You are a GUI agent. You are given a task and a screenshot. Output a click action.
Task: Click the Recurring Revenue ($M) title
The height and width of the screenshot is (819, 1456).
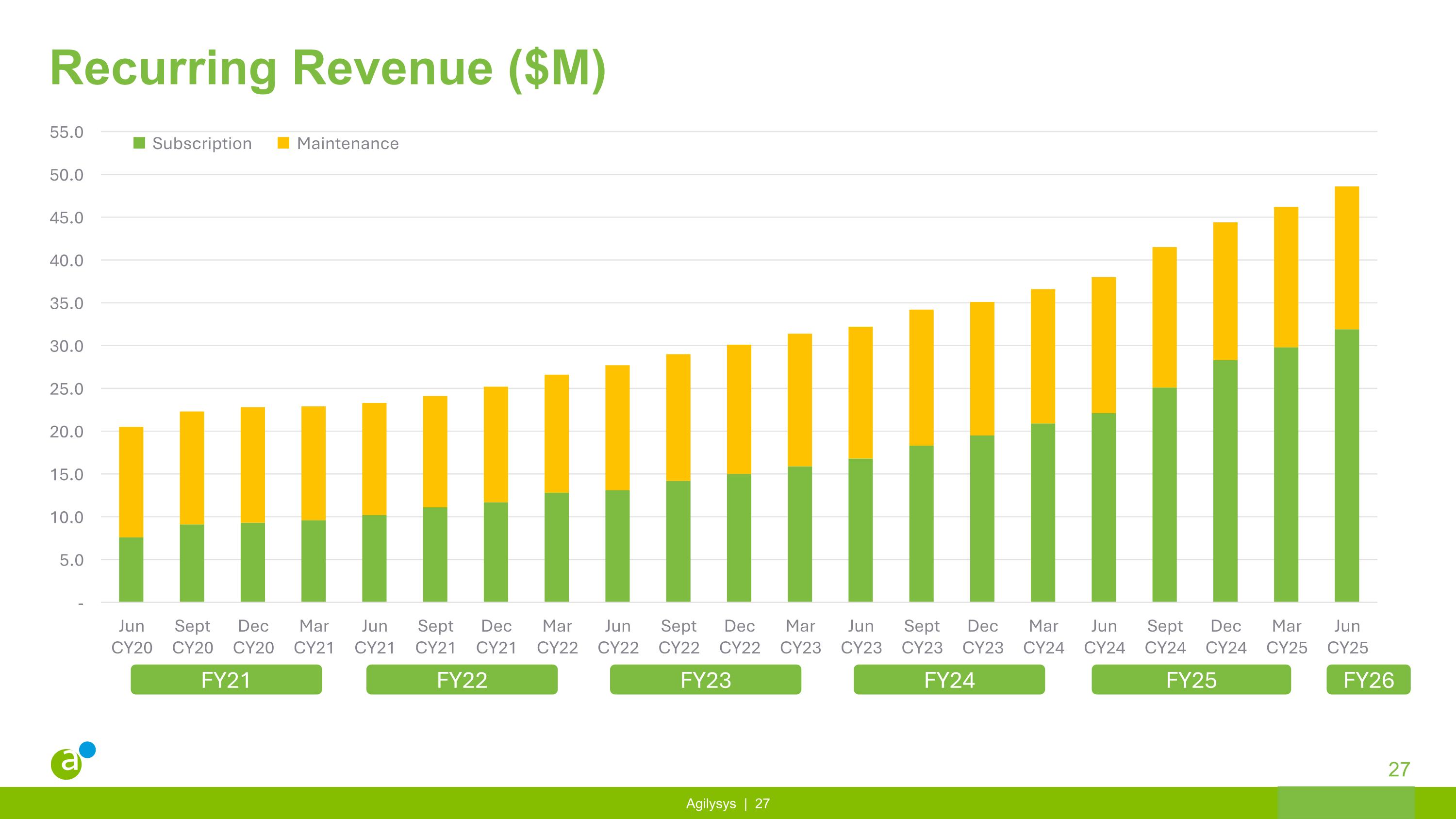point(328,68)
